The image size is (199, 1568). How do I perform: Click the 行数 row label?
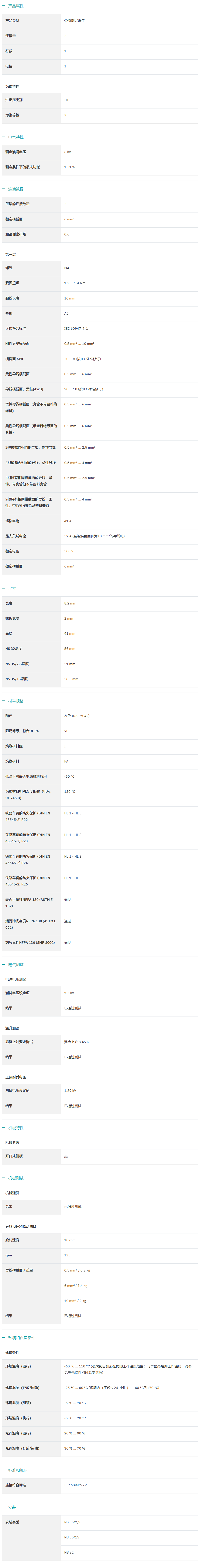[x=9, y=51]
